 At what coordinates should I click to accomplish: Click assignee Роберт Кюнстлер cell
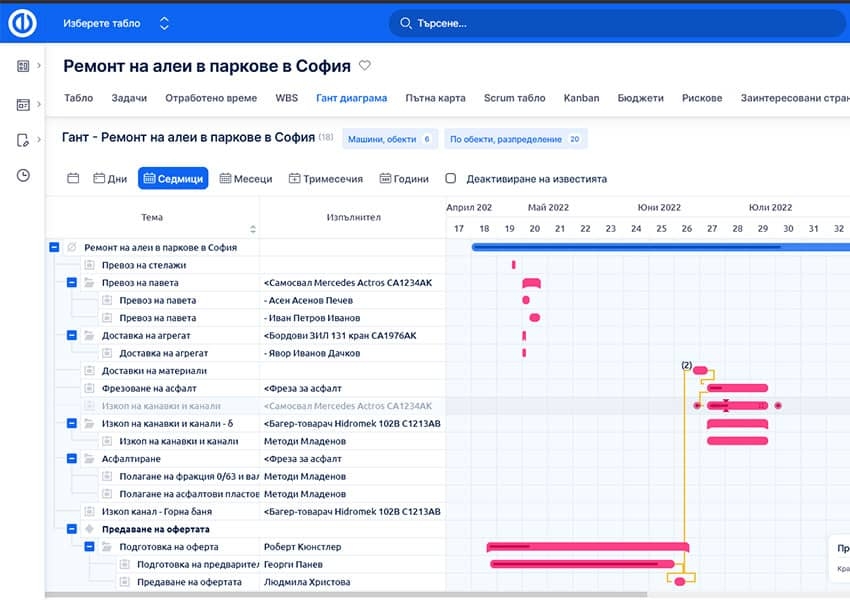click(352, 546)
